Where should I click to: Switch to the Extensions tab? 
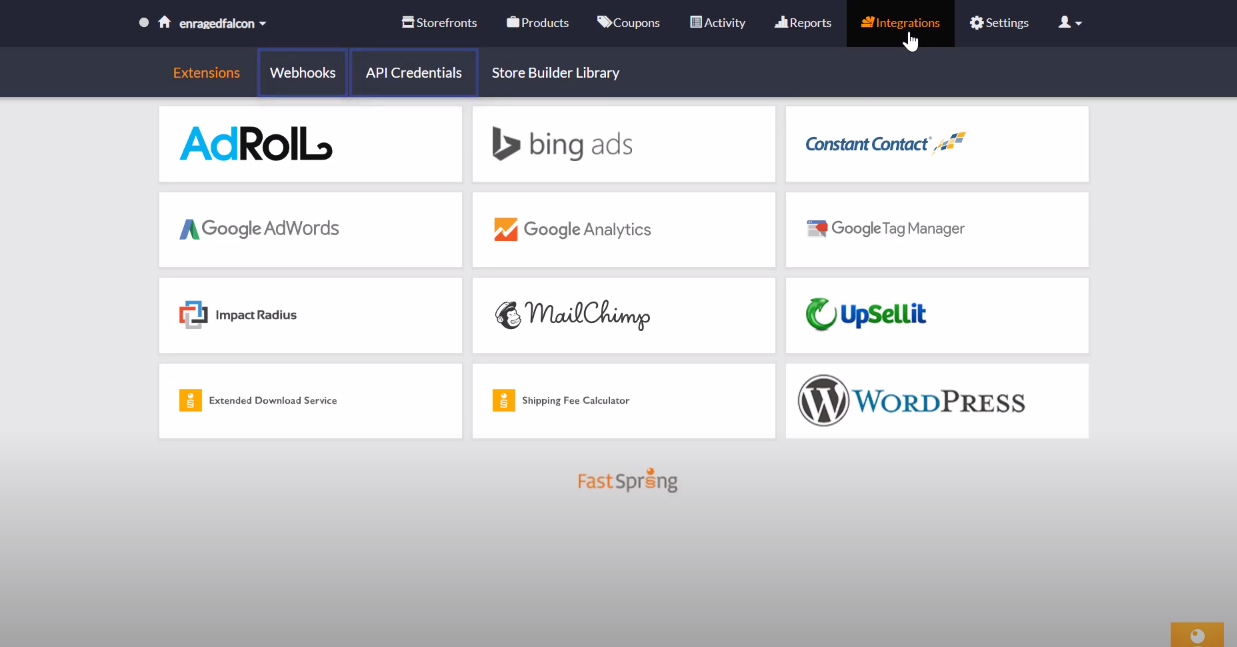206,73
